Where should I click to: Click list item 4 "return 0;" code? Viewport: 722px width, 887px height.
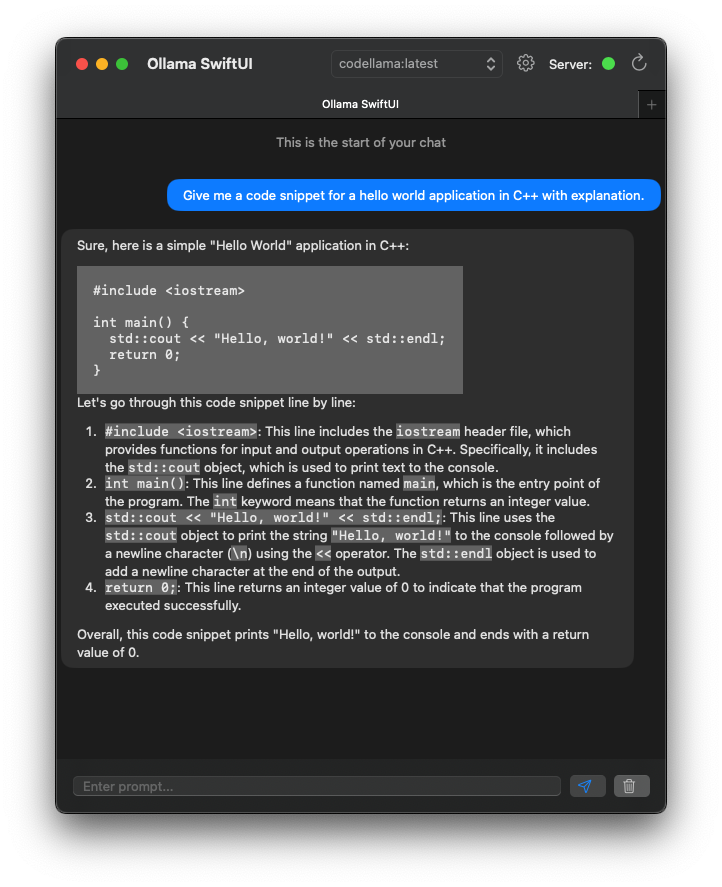coord(141,587)
